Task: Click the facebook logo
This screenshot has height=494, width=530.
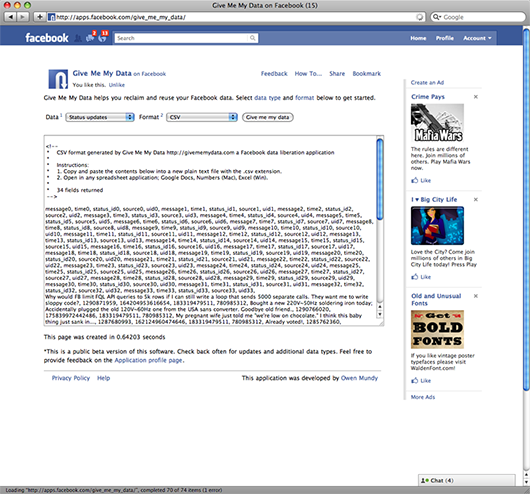Action: (47, 38)
